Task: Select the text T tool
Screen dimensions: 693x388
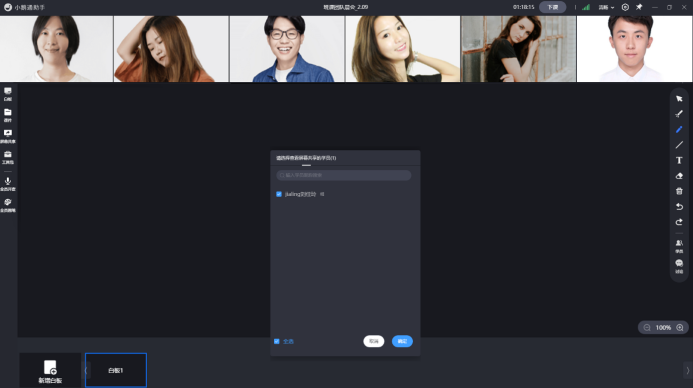Action: coord(679,160)
